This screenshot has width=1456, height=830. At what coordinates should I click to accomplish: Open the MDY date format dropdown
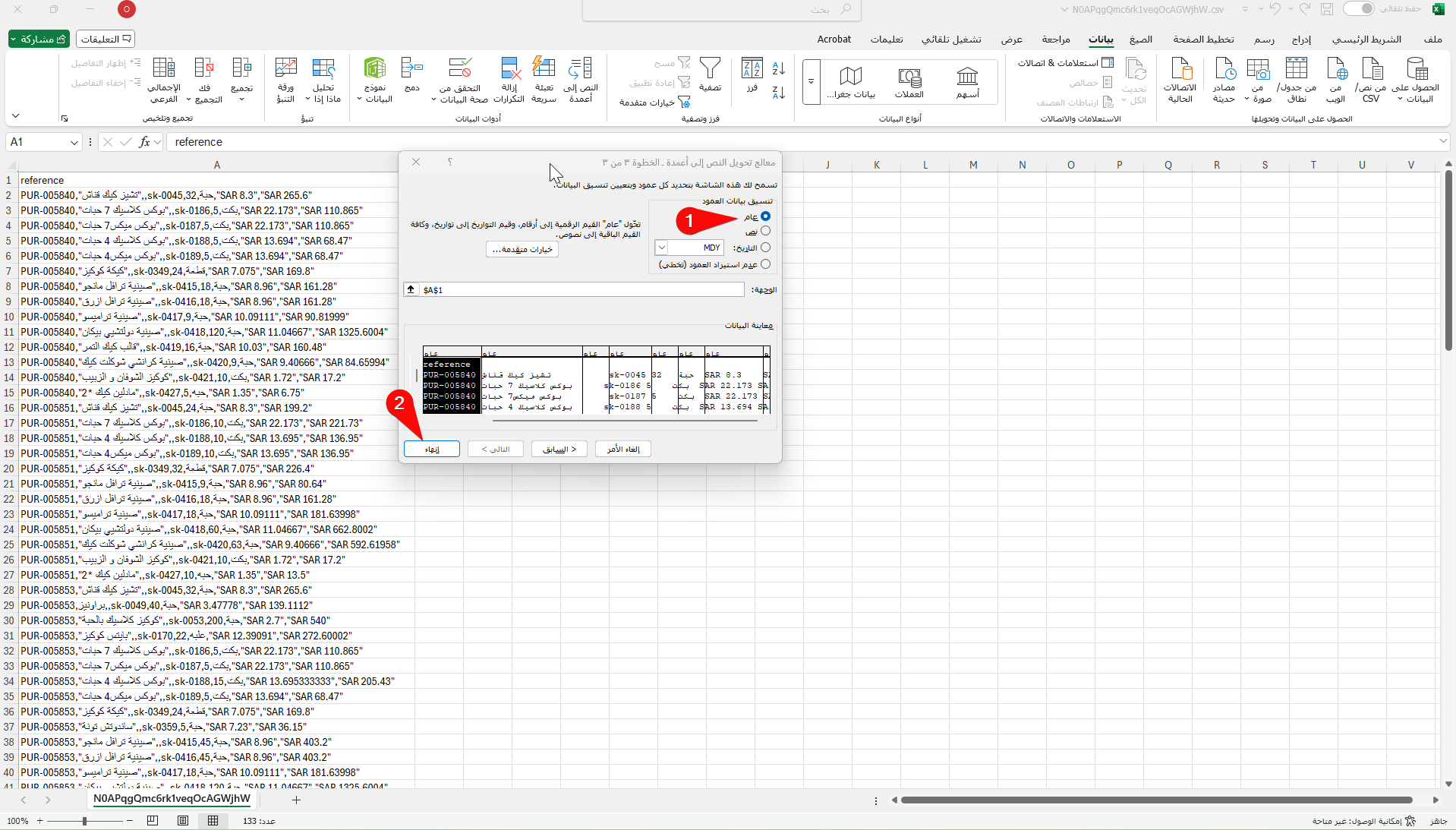[x=662, y=248]
